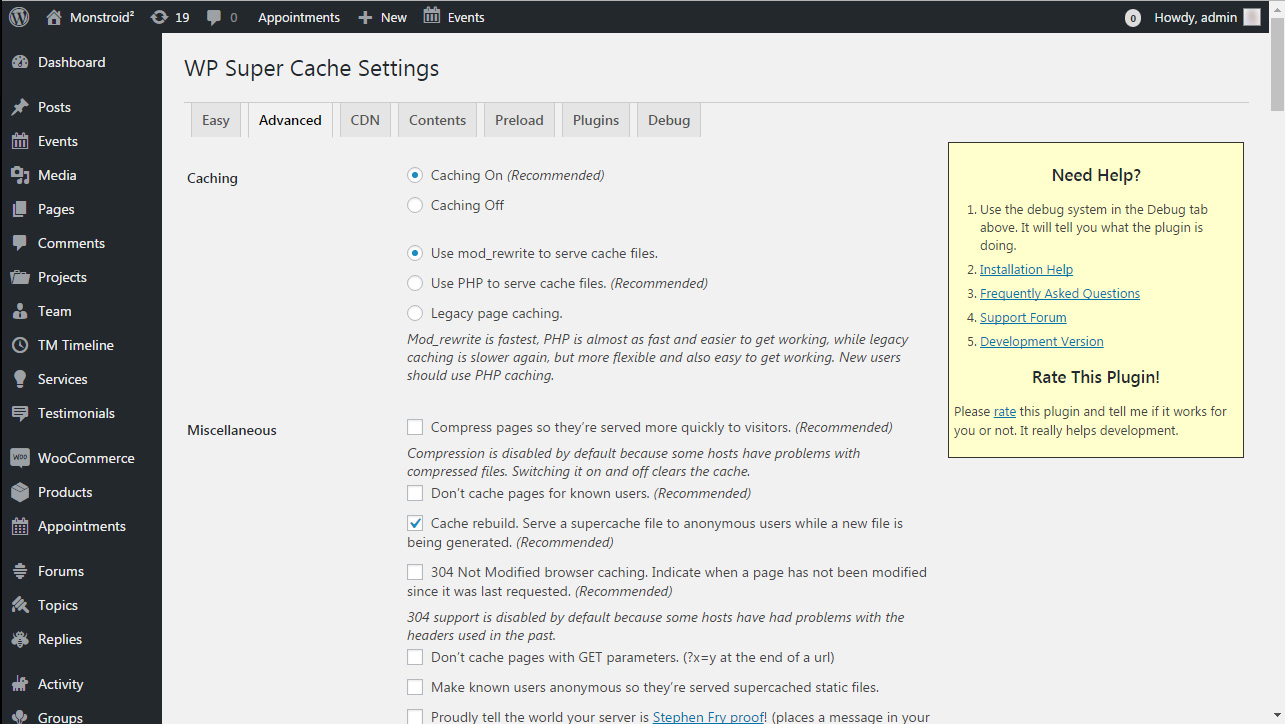
Task: Select the Caching Off radio button
Action: (x=415, y=205)
